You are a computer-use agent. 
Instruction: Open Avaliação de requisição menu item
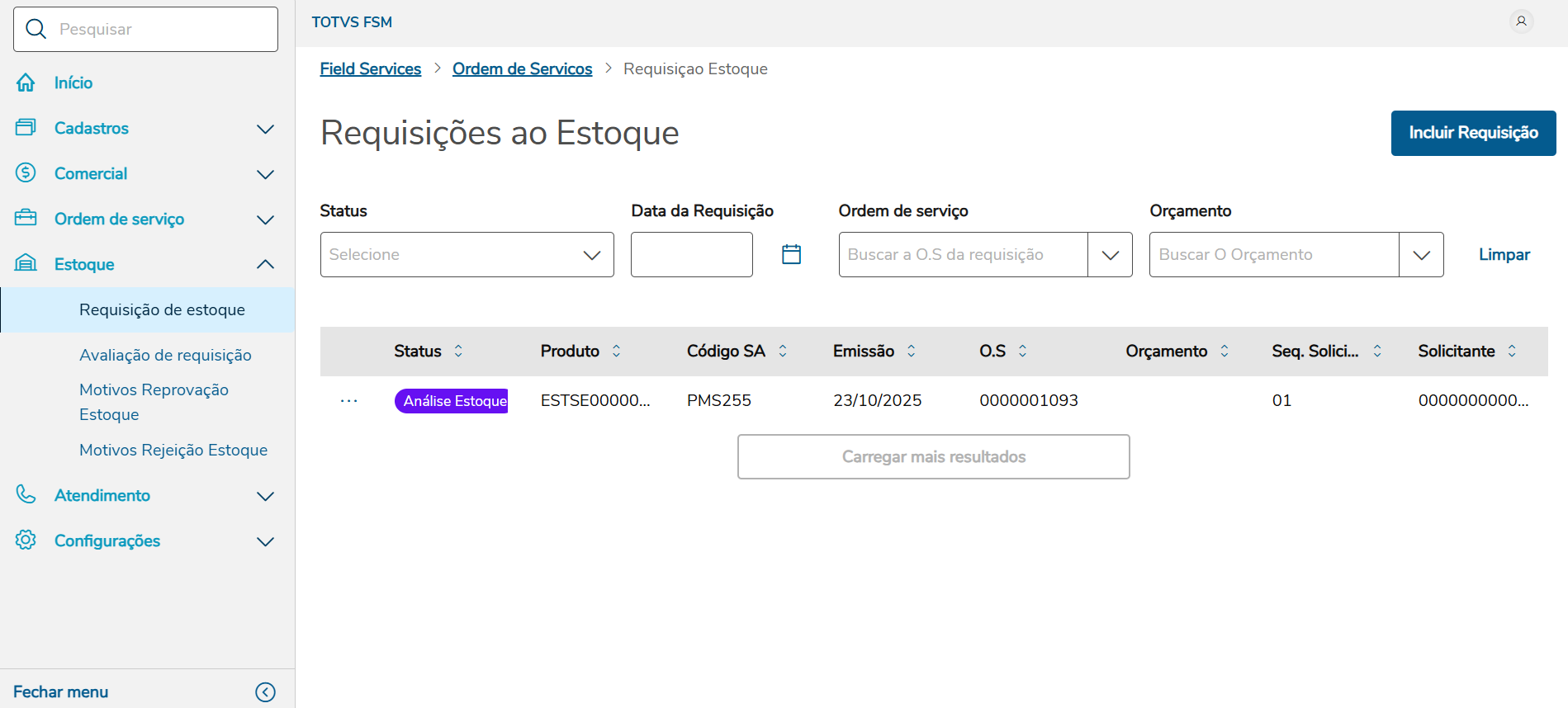(165, 355)
